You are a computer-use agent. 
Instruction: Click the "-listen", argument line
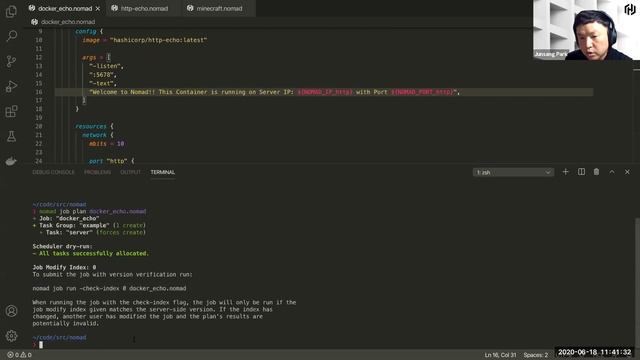coord(106,66)
